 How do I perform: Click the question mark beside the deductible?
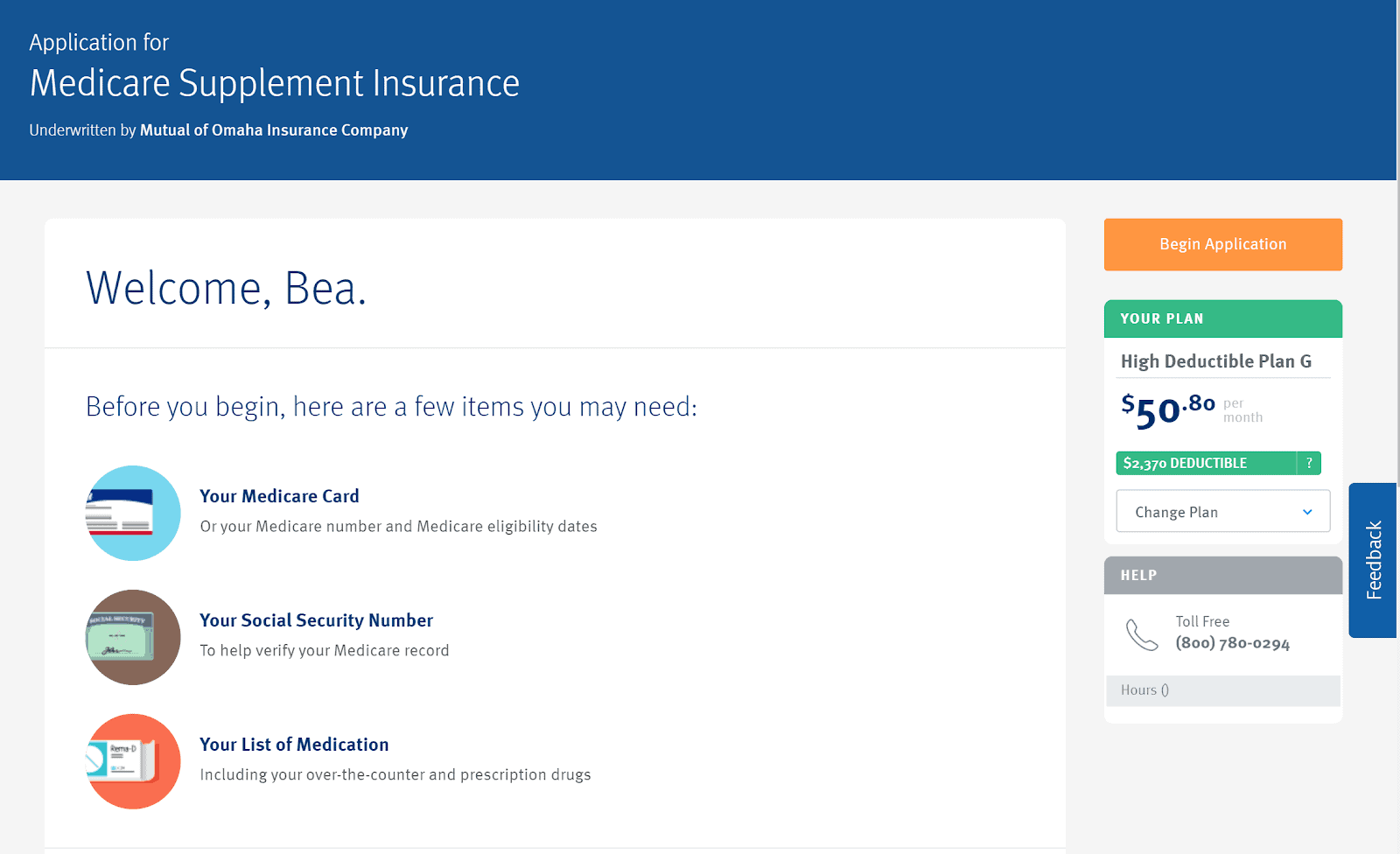point(1309,463)
